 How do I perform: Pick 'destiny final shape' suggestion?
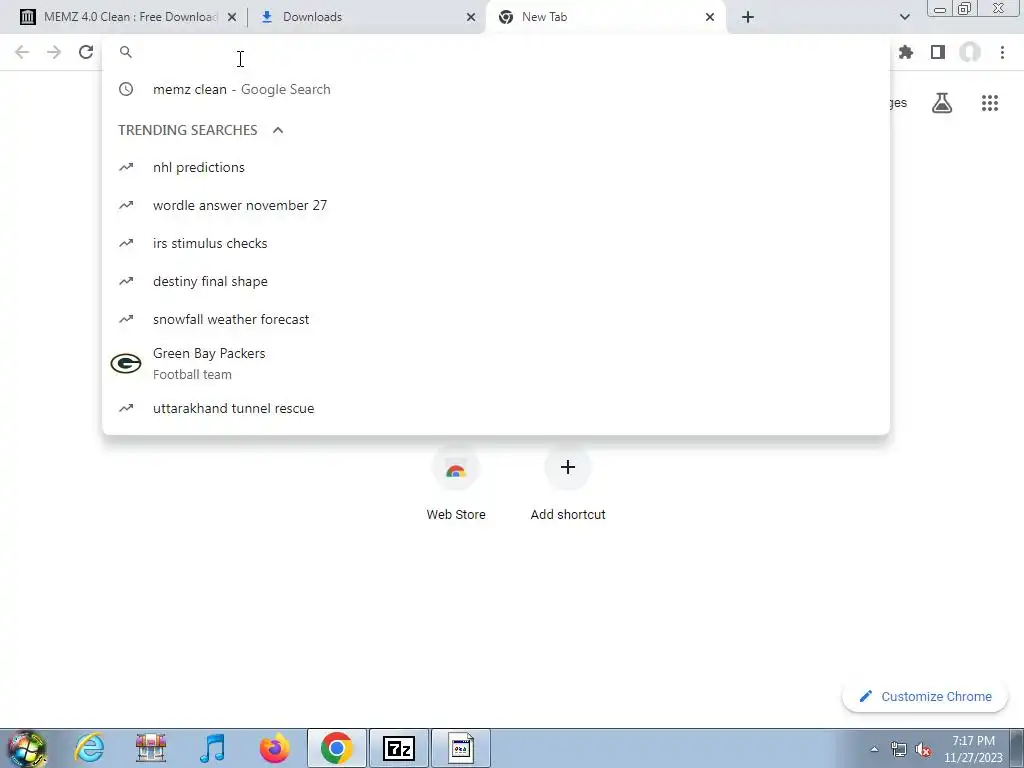(x=496, y=281)
